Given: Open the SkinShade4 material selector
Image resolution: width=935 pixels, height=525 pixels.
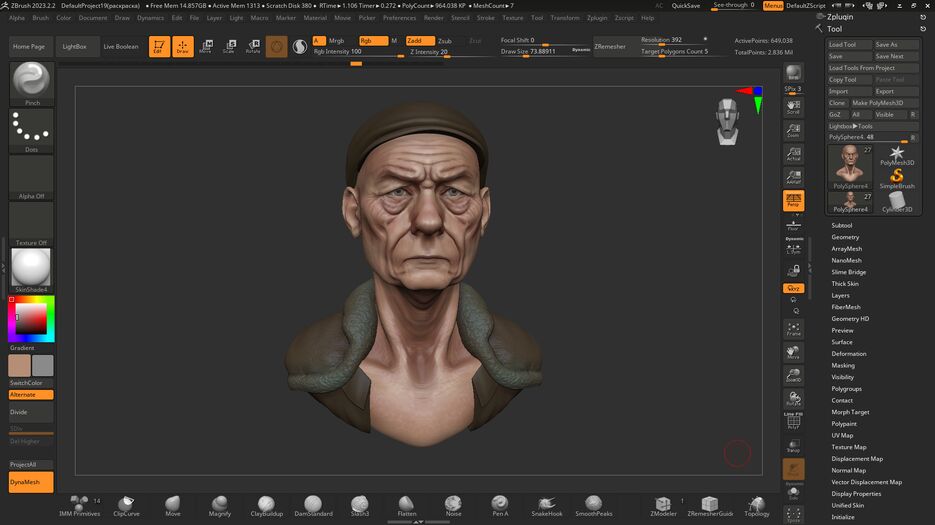Looking at the screenshot, I should tap(31, 270).
